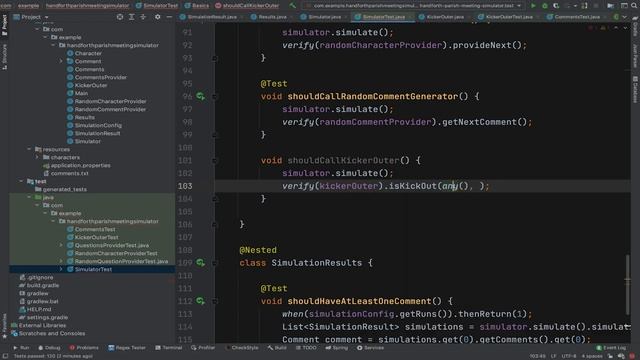Hide the Project panel with the minus icon
Image resolution: width=640 pixels, height=360 pixels.
[169, 17]
